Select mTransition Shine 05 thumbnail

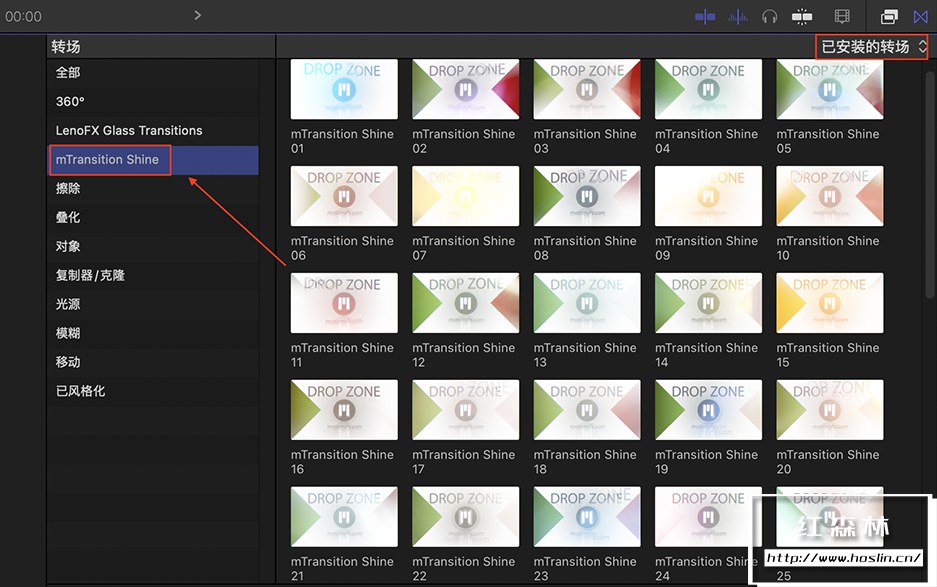click(x=829, y=89)
